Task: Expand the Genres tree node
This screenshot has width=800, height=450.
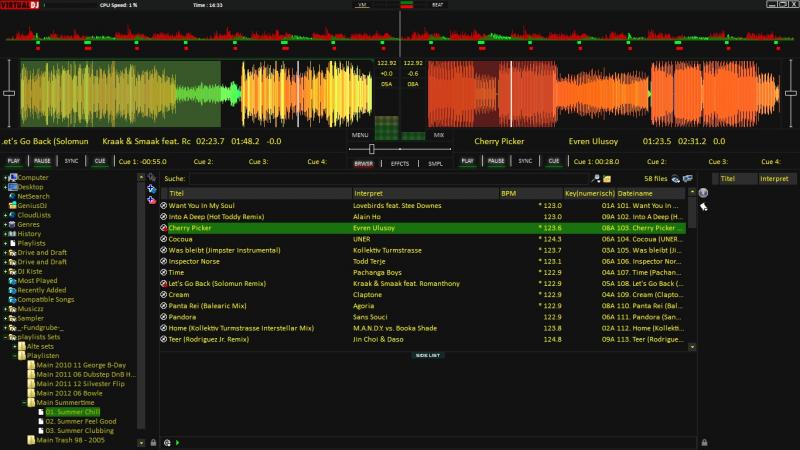Action: [6, 224]
